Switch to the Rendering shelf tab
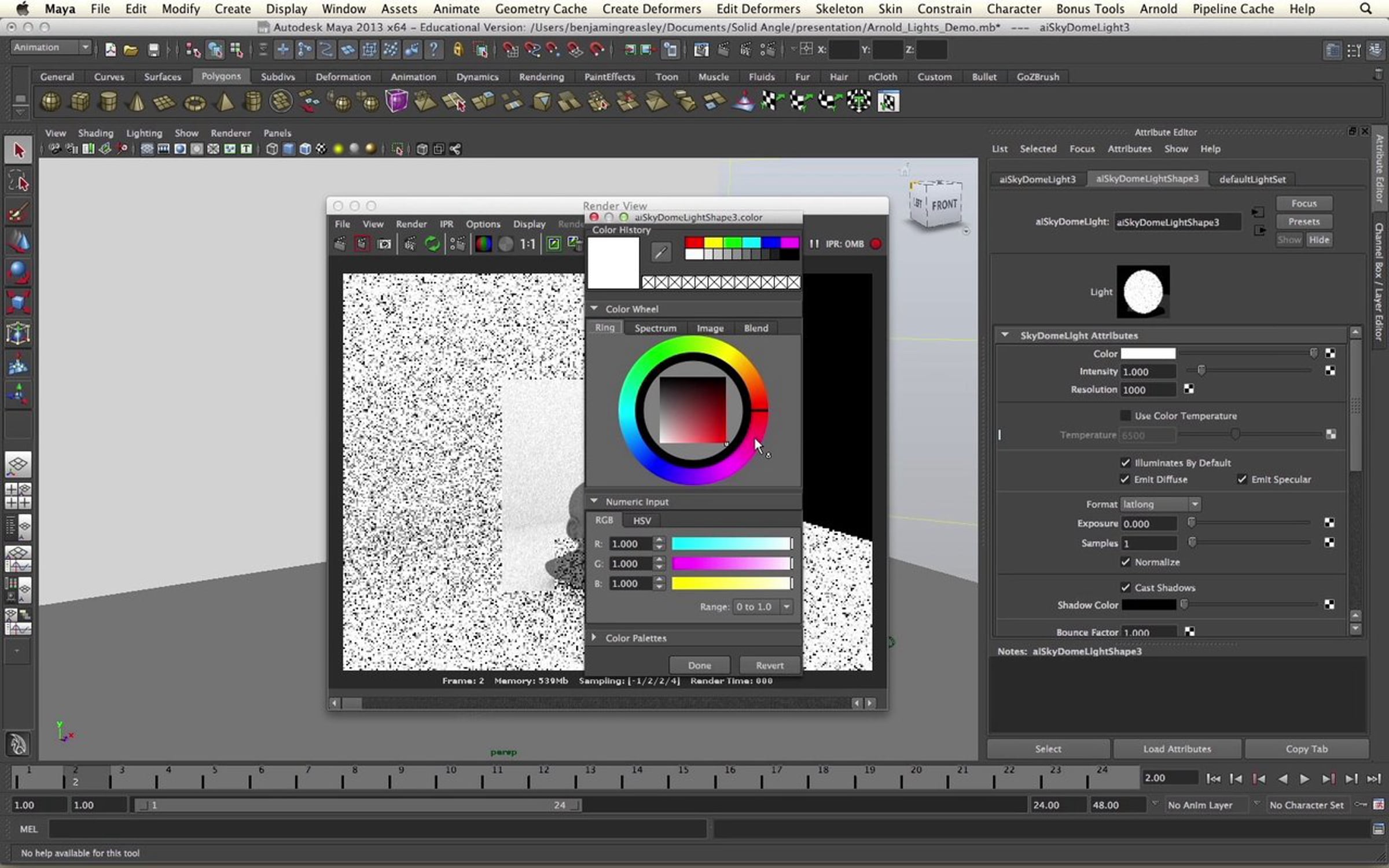Screen dimensions: 1389x868 pos(541,76)
